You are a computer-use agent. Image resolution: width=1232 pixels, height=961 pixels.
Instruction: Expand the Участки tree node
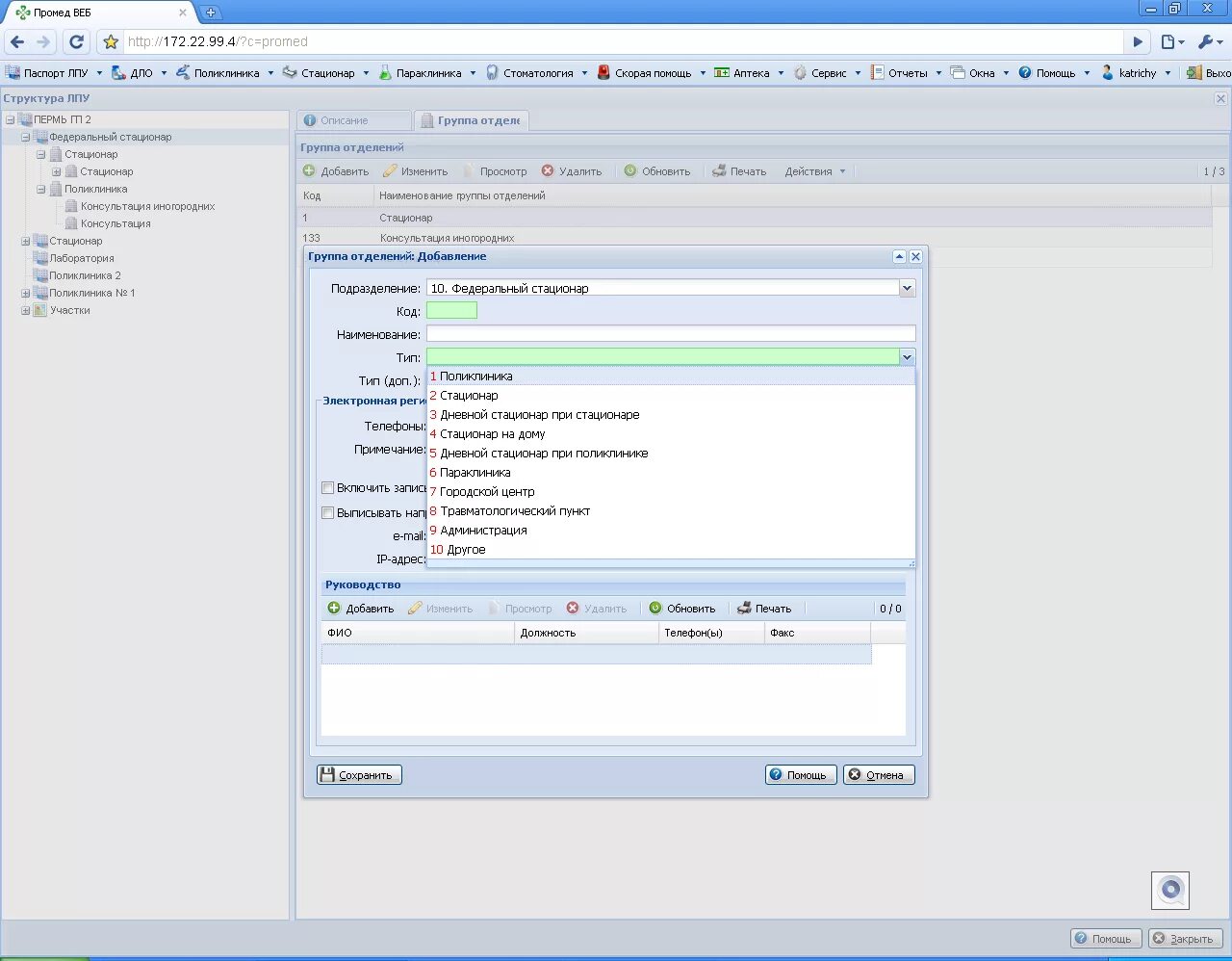tap(25, 310)
